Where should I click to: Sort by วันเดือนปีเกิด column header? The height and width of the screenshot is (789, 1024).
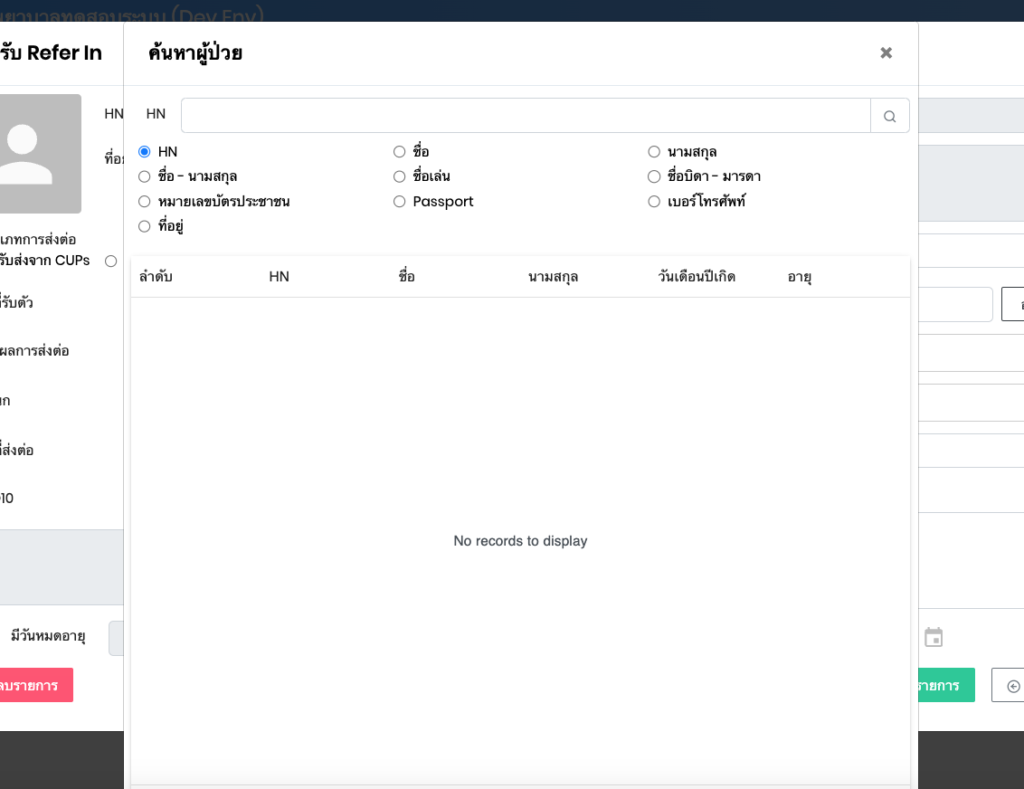[696, 277]
